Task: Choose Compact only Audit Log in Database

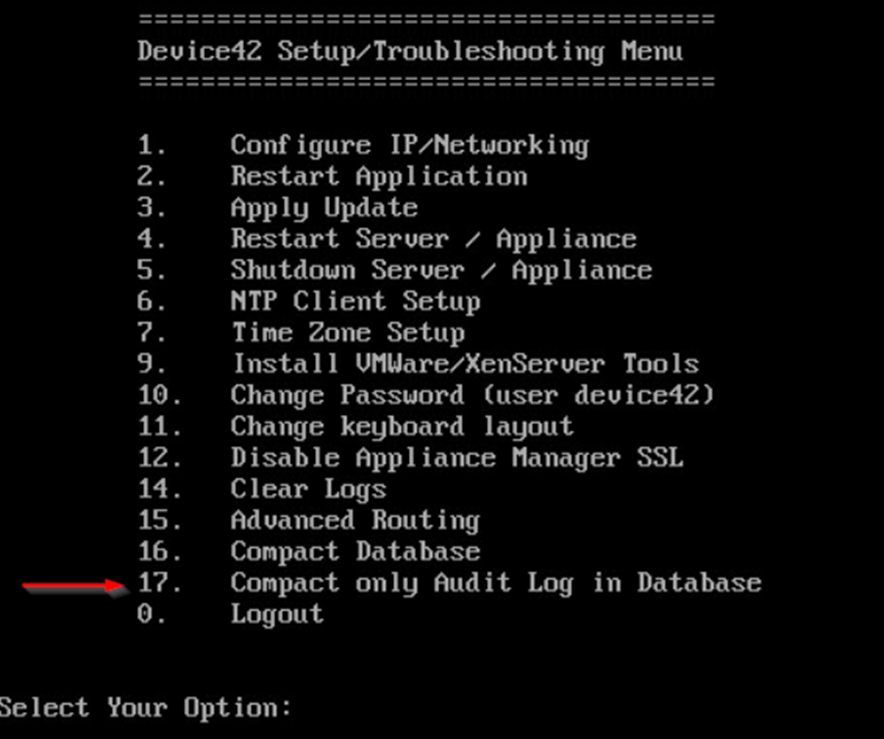Action: point(449,582)
